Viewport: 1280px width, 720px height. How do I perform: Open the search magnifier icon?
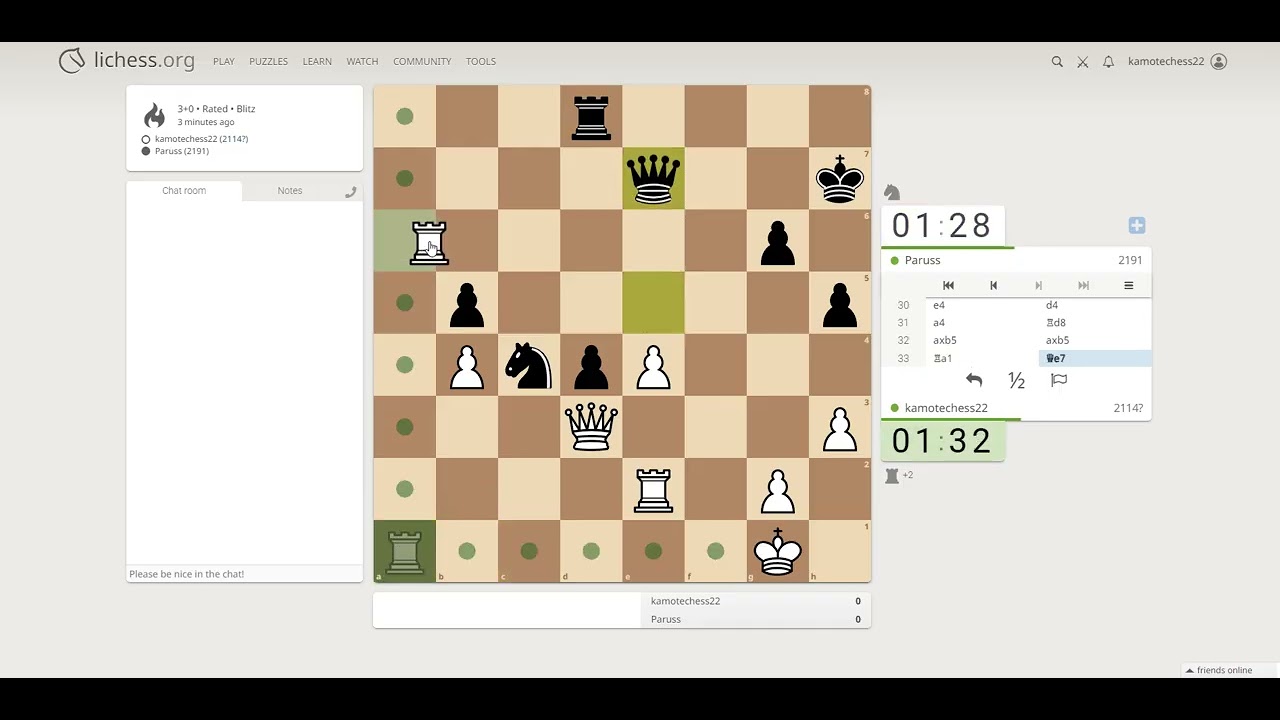click(1057, 62)
